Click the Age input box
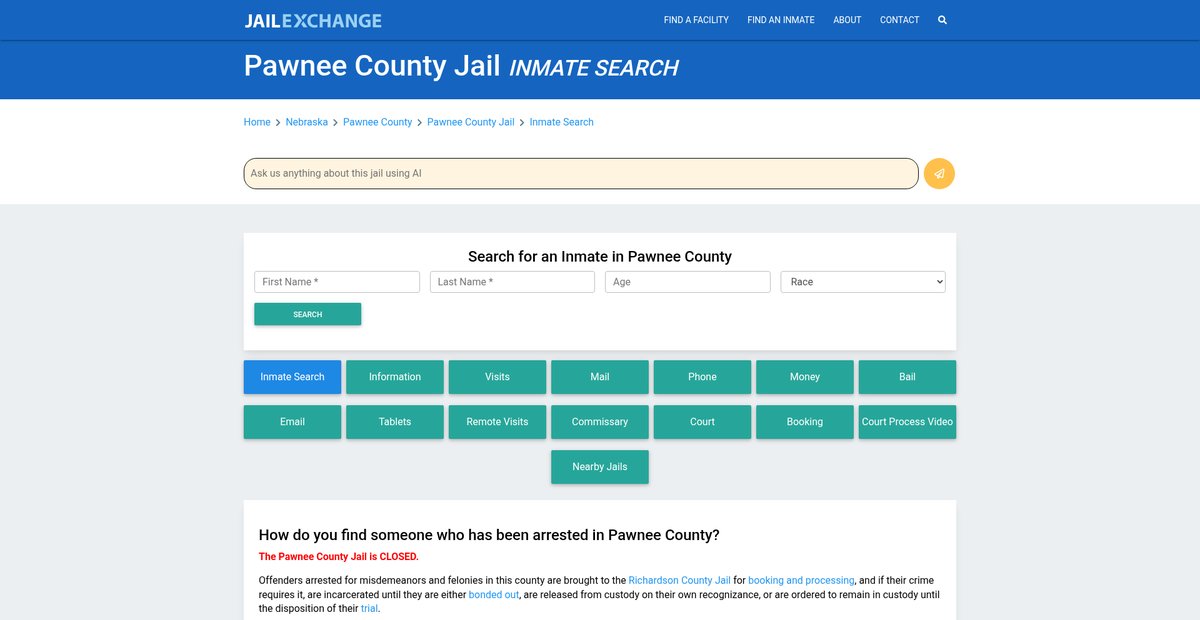The height and width of the screenshot is (620, 1200). click(x=687, y=282)
